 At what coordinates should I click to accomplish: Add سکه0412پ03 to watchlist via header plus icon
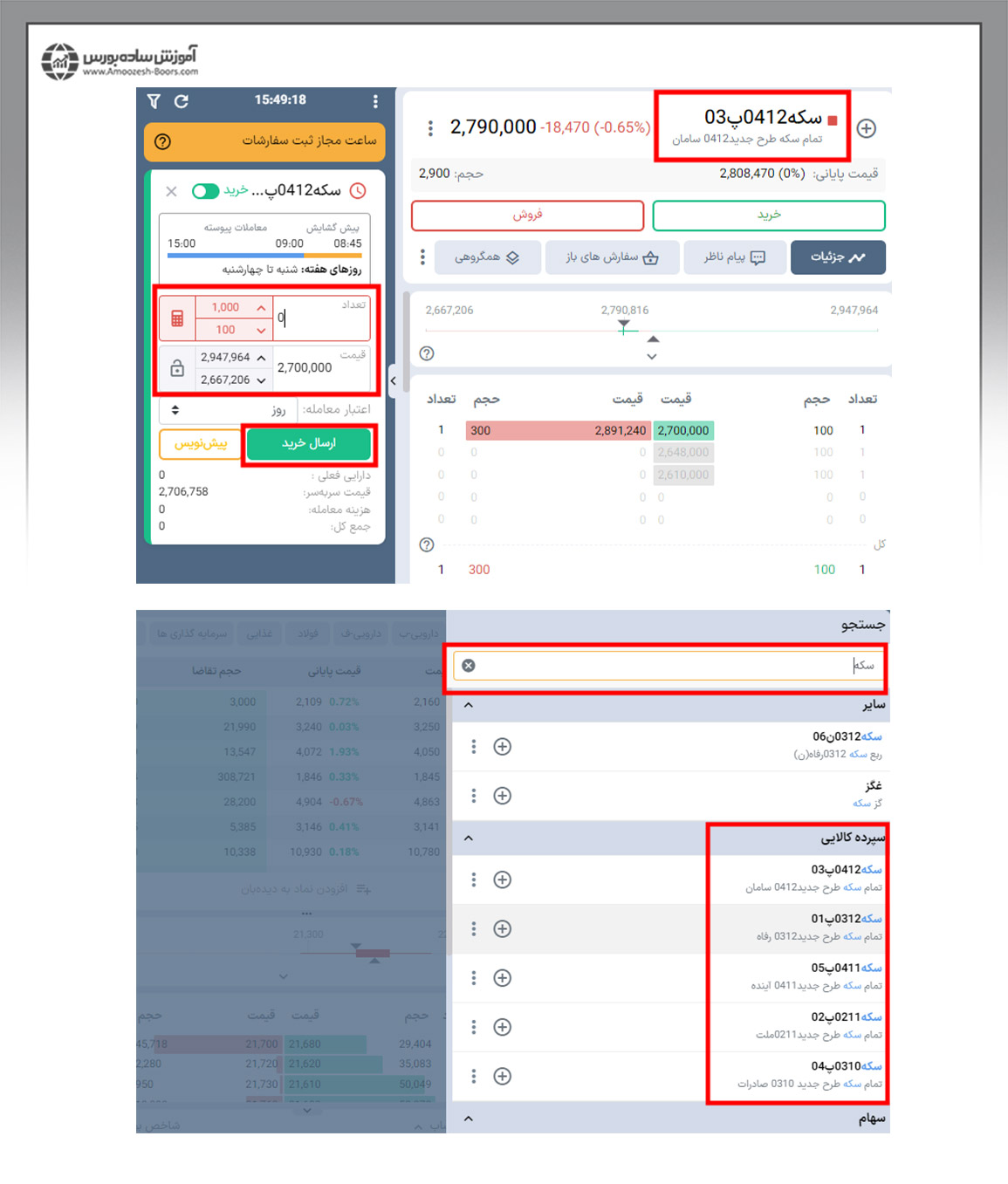[x=866, y=128]
